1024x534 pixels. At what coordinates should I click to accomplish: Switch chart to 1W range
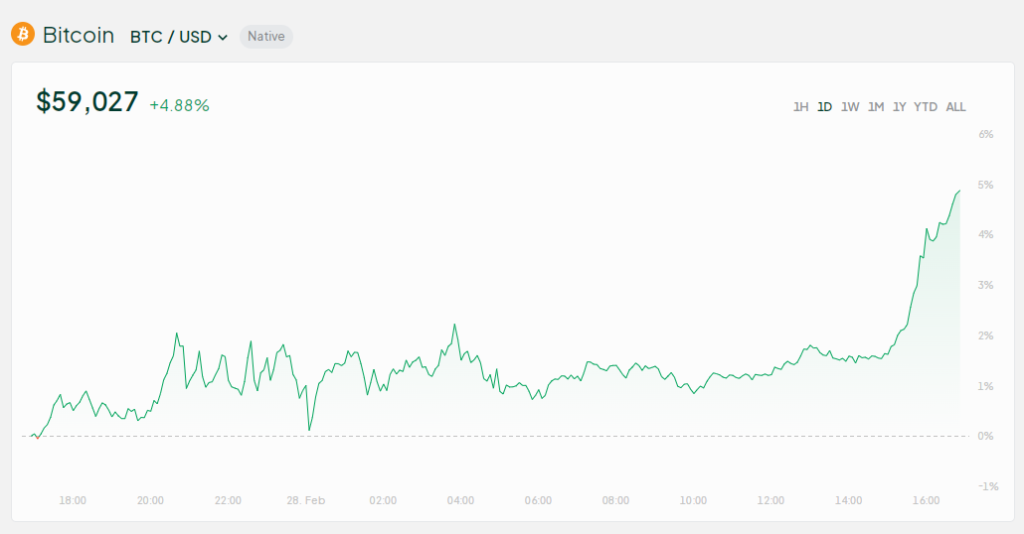tap(850, 107)
